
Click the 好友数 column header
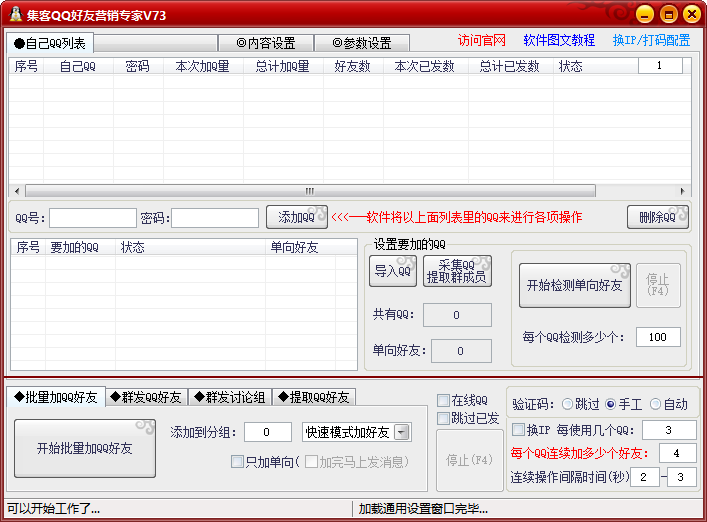click(x=353, y=66)
